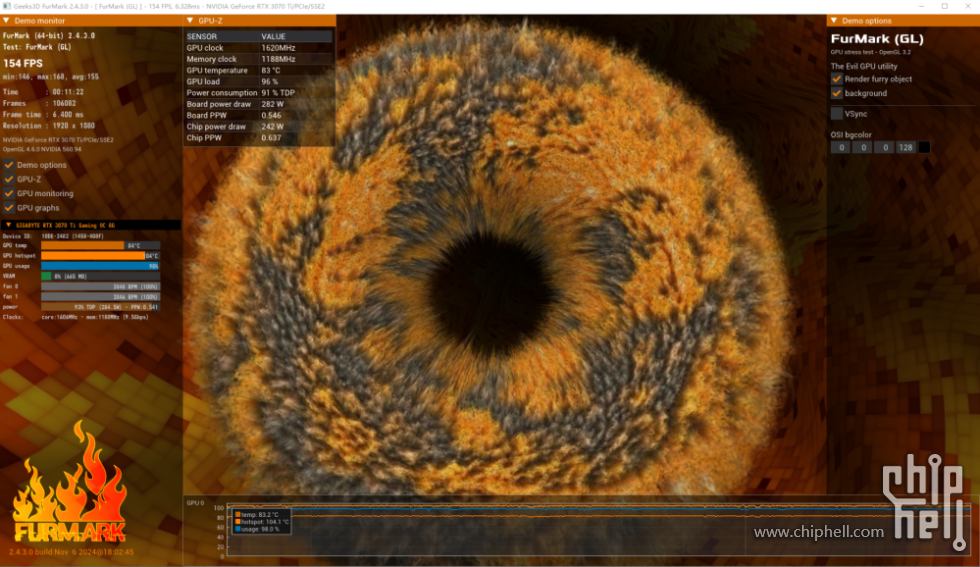980x567 pixels.
Task: Collapse the right-side Demo options panel header triangle
Action: pyautogui.click(x=834, y=21)
